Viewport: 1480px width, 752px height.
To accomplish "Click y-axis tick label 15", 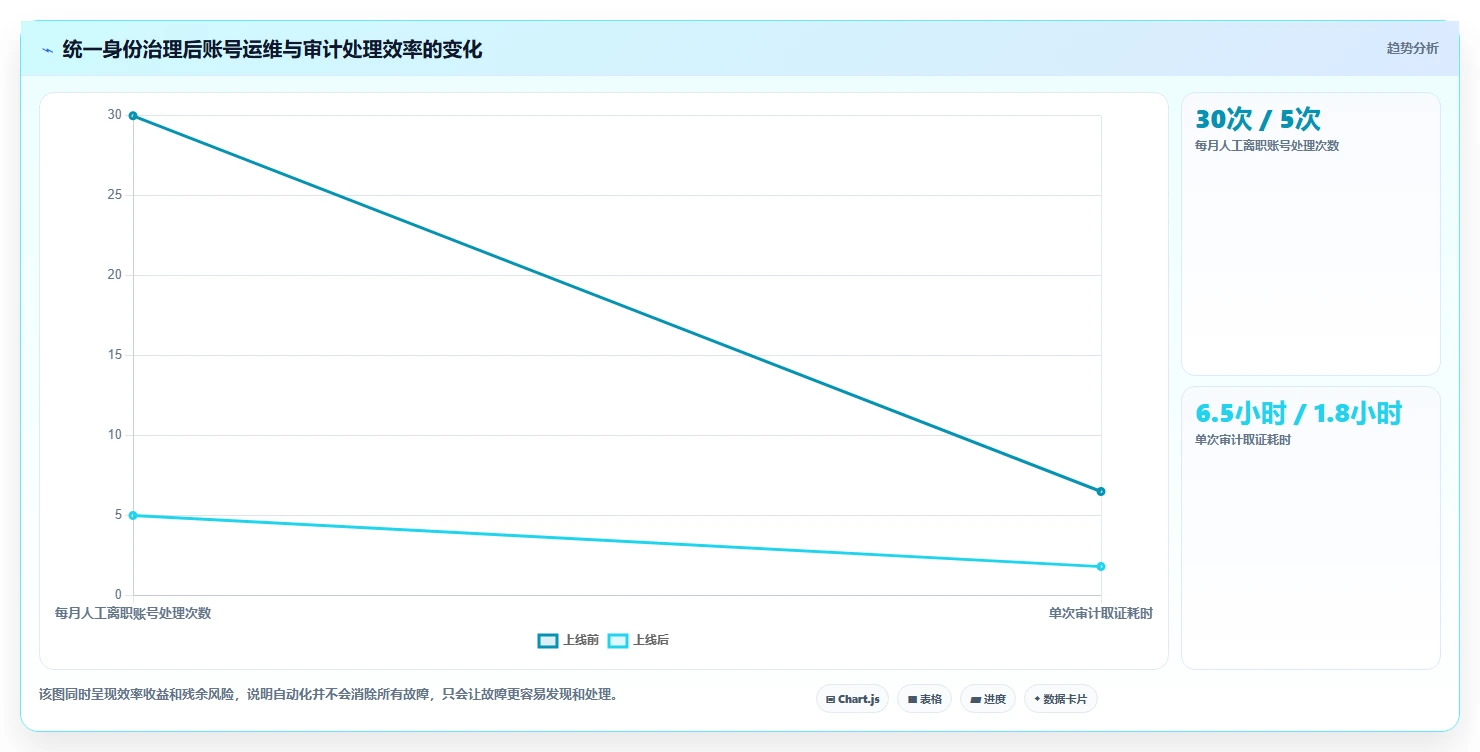I will (114, 355).
